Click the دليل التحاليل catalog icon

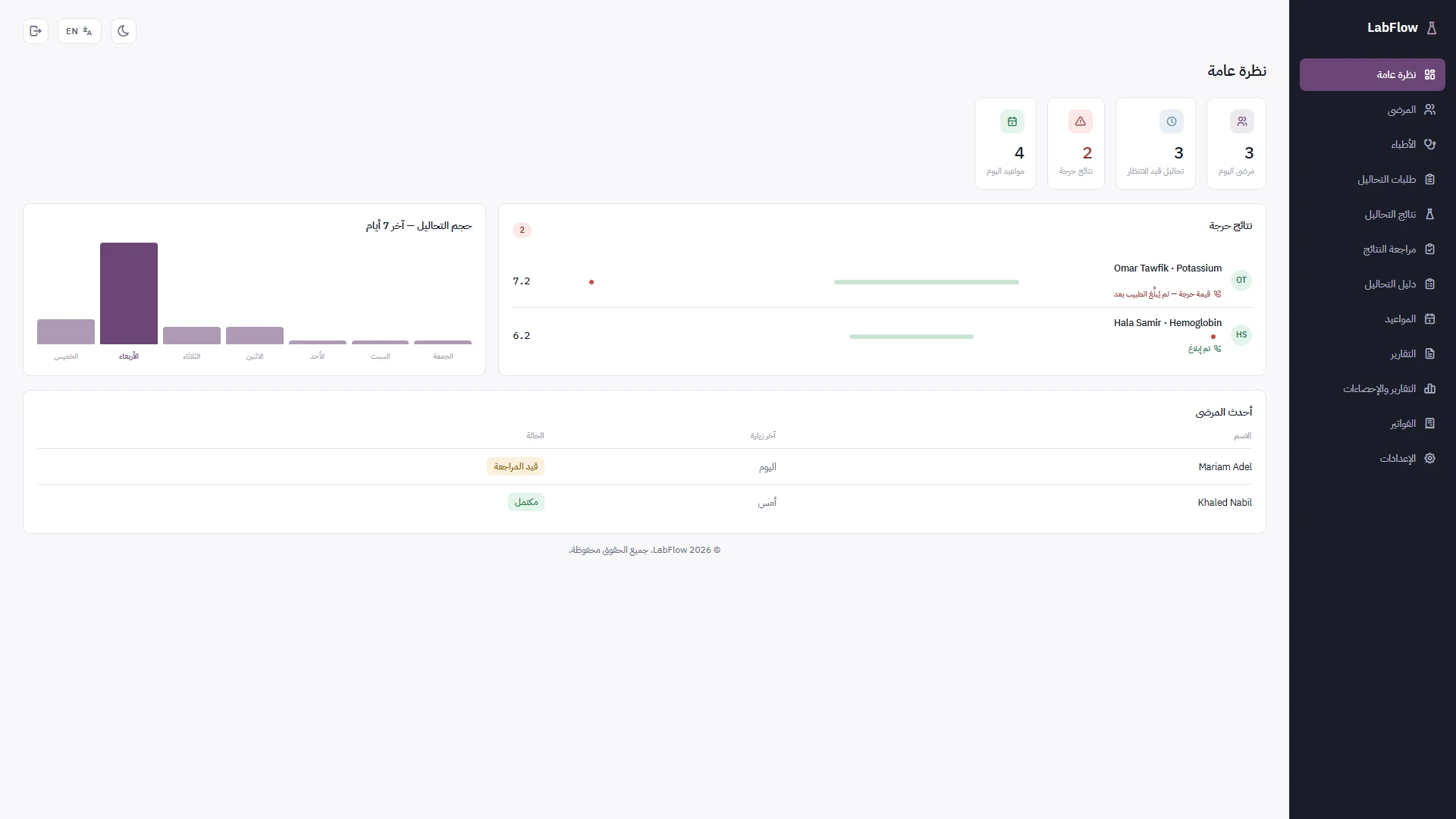(1429, 284)
